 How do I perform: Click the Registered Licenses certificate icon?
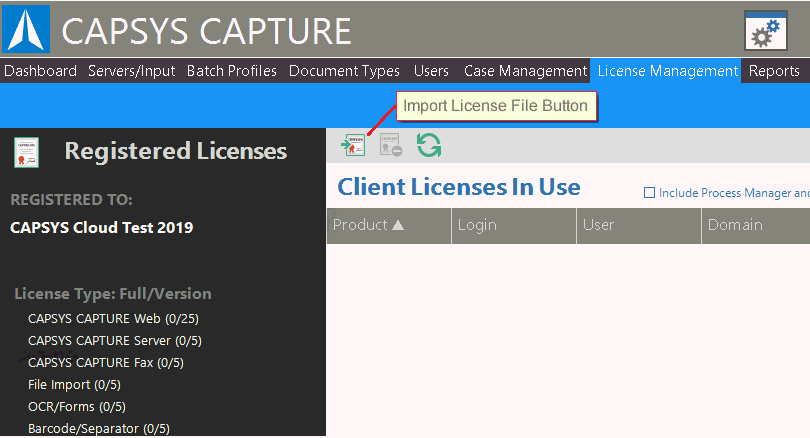[x=26, y=152]
